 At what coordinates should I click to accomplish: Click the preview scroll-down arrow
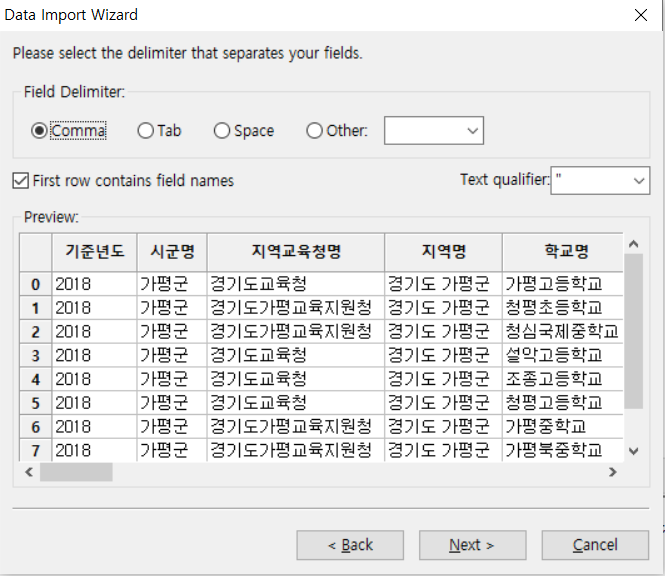point(634,451)
